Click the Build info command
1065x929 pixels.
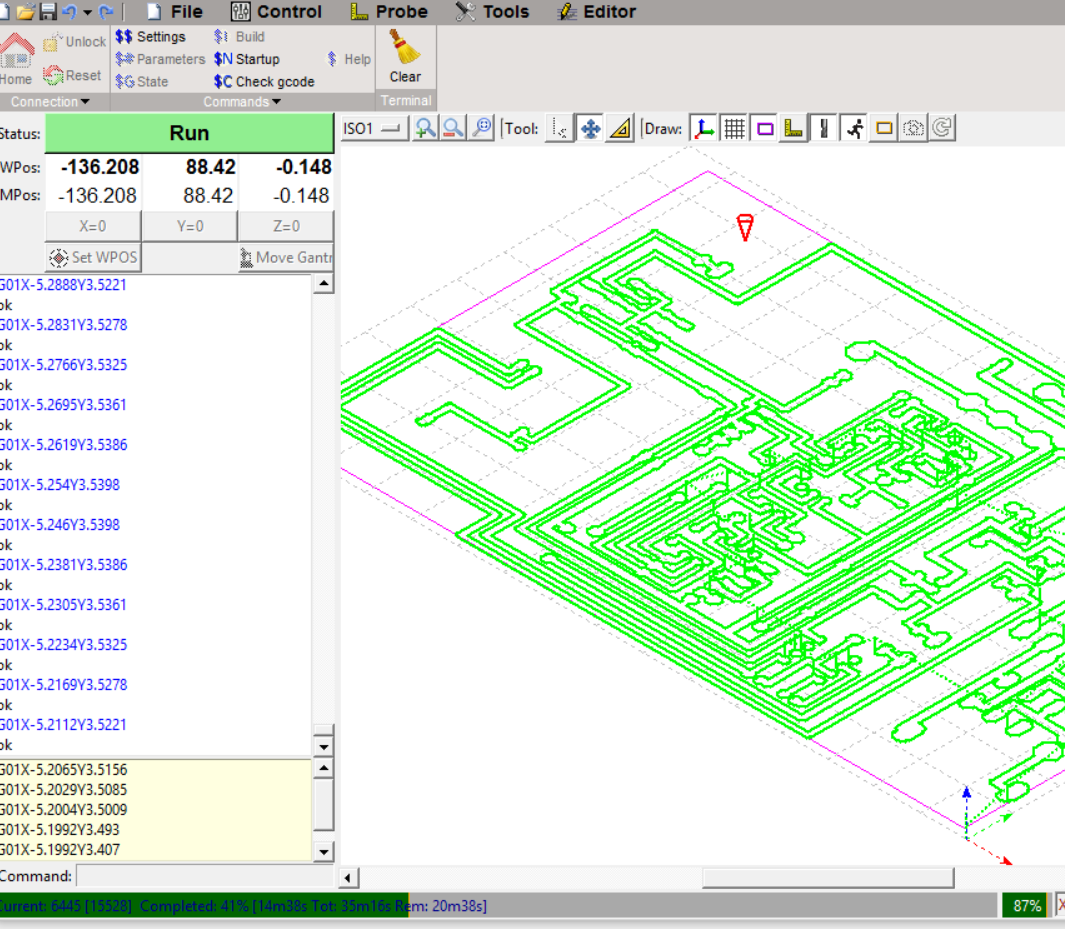[239, 37]
